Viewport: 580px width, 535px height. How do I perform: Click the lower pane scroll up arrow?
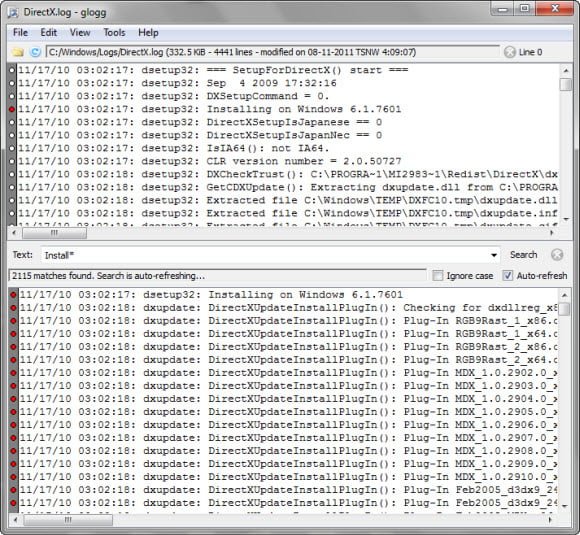(564, 295)
